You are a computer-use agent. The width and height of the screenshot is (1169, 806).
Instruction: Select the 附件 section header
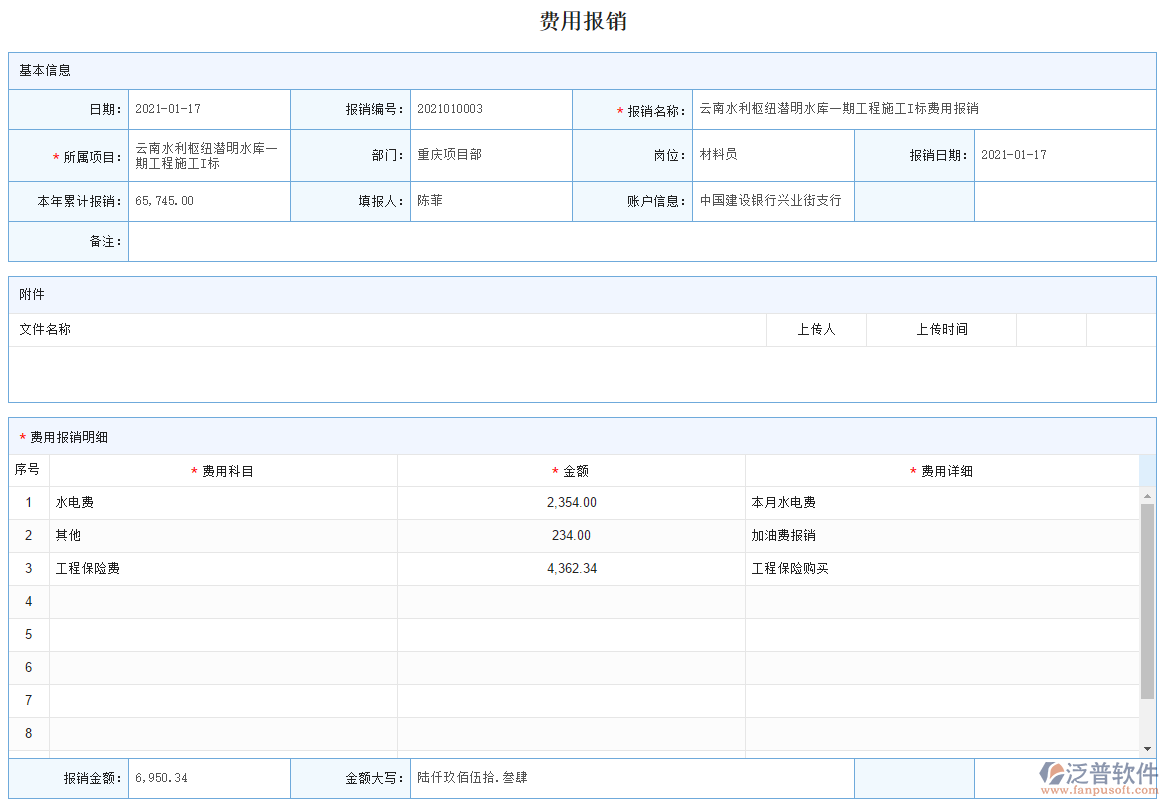(28, 294)
